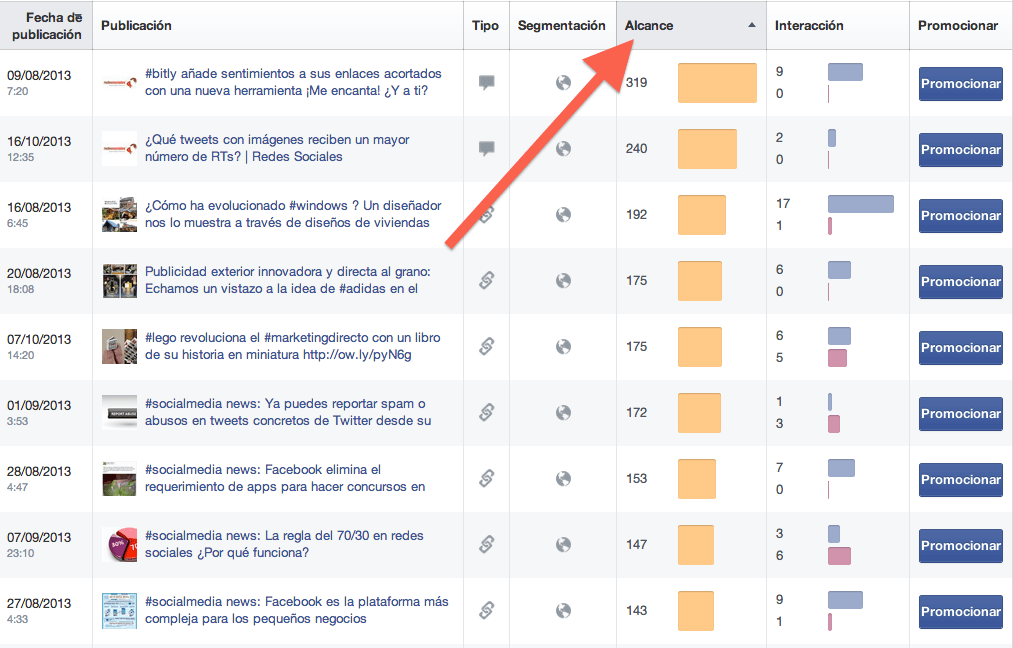This screenshot has height=648, width=1013.
Task: Click the Interacción column header
Action: click(809, 26)
